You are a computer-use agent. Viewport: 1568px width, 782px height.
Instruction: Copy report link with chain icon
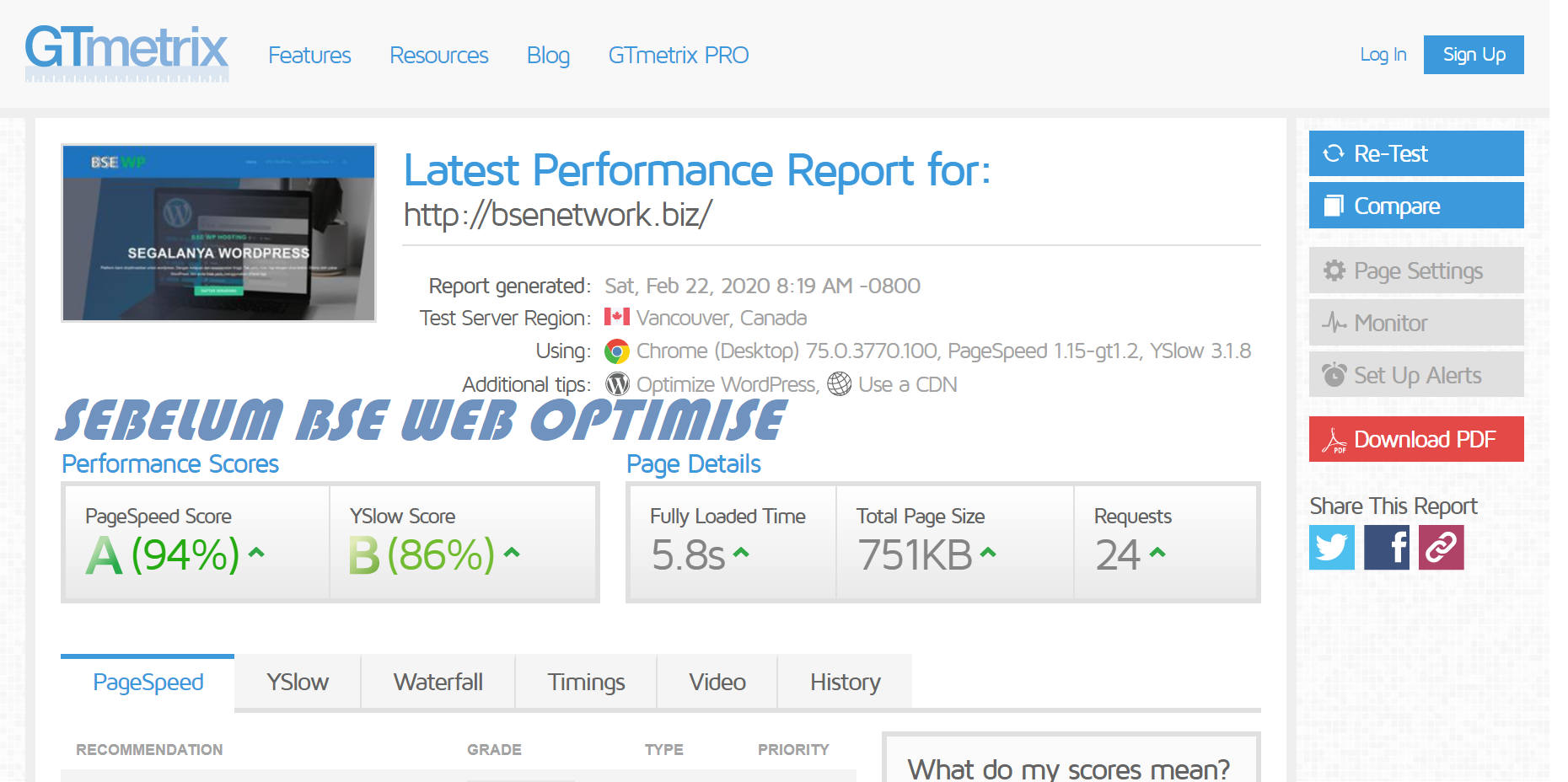pos(1442,548)
